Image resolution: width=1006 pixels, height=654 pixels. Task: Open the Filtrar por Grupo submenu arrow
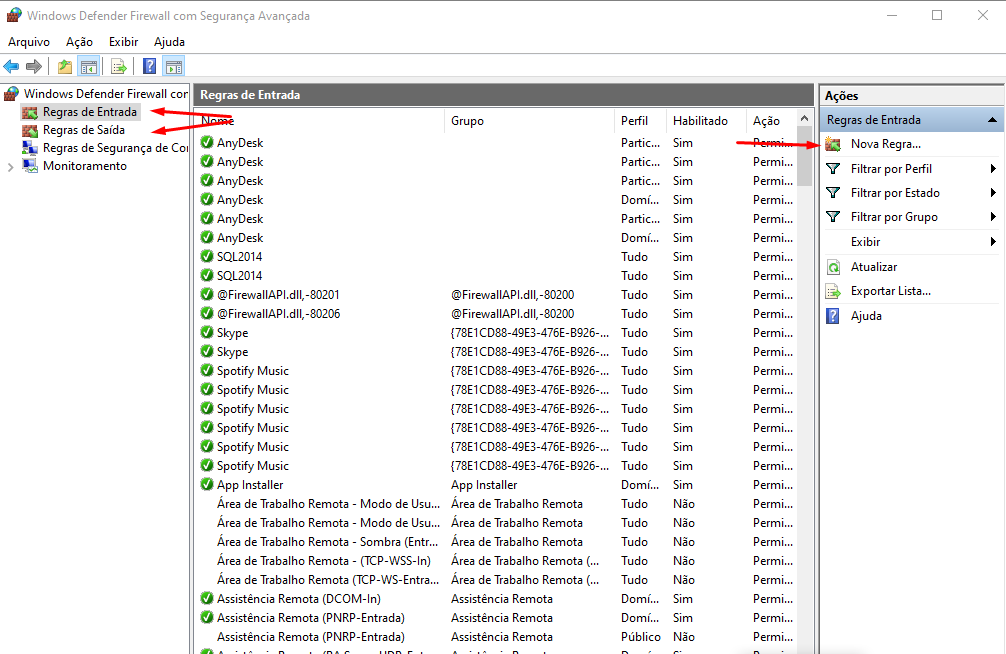pyautogui.click(x=993, y=218)
